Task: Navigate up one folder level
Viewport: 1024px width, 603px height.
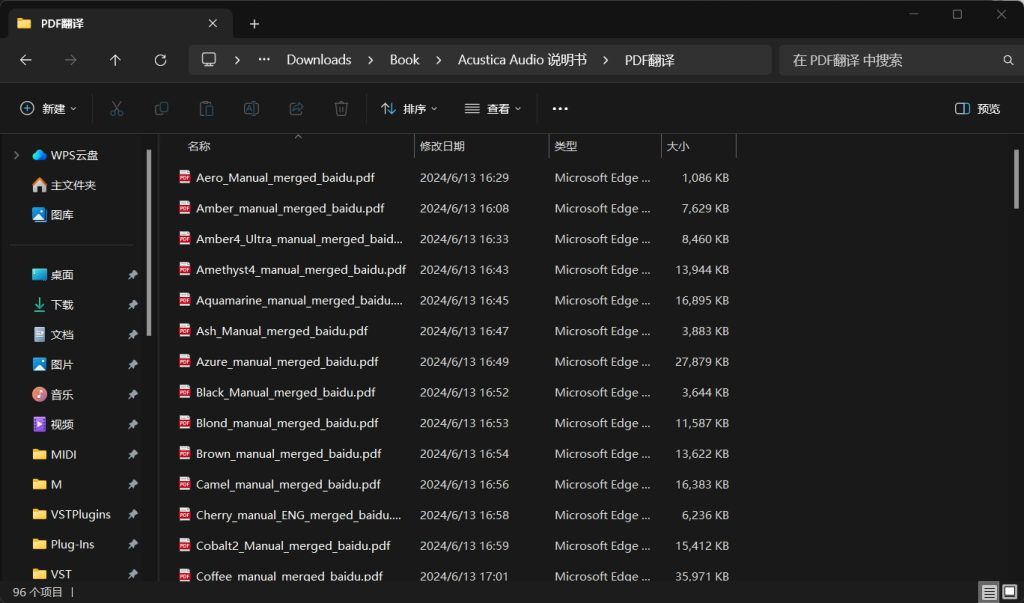Action: pyautogui.click(x=115, y=60)
